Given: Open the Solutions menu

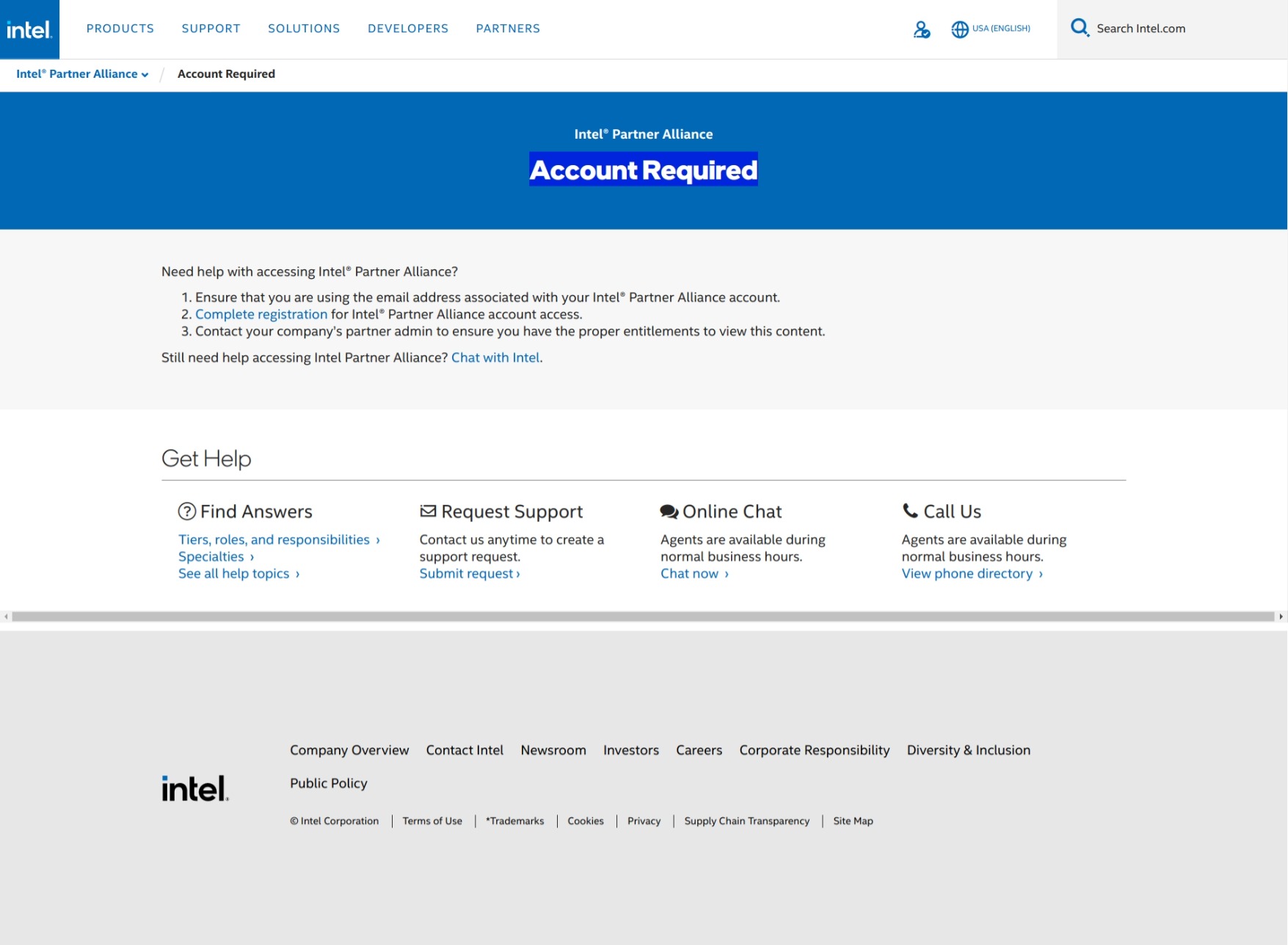Looking at the screenshot, I should [304, 29].
